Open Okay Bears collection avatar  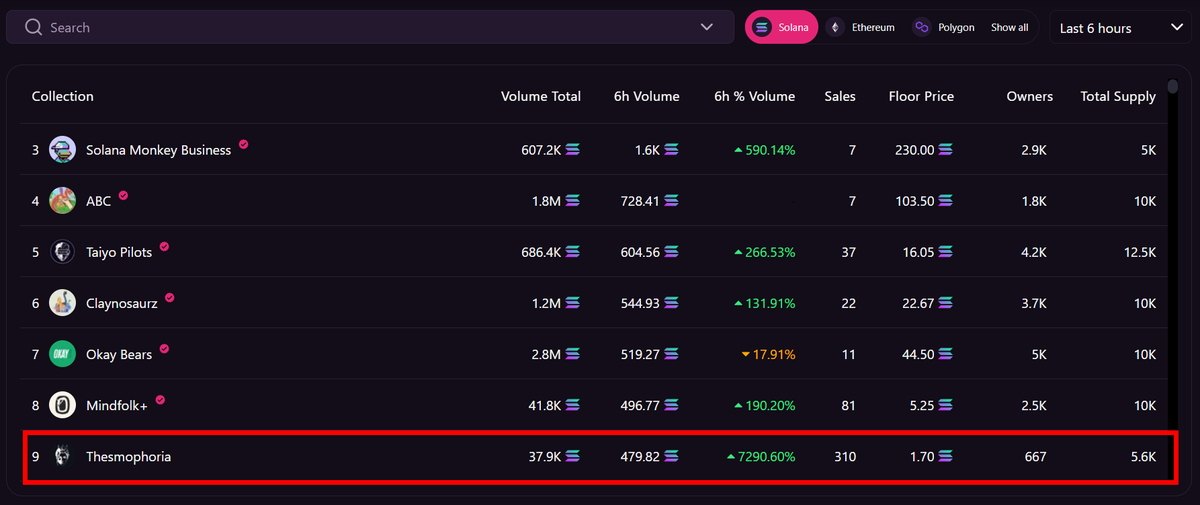tap(62, 354)
